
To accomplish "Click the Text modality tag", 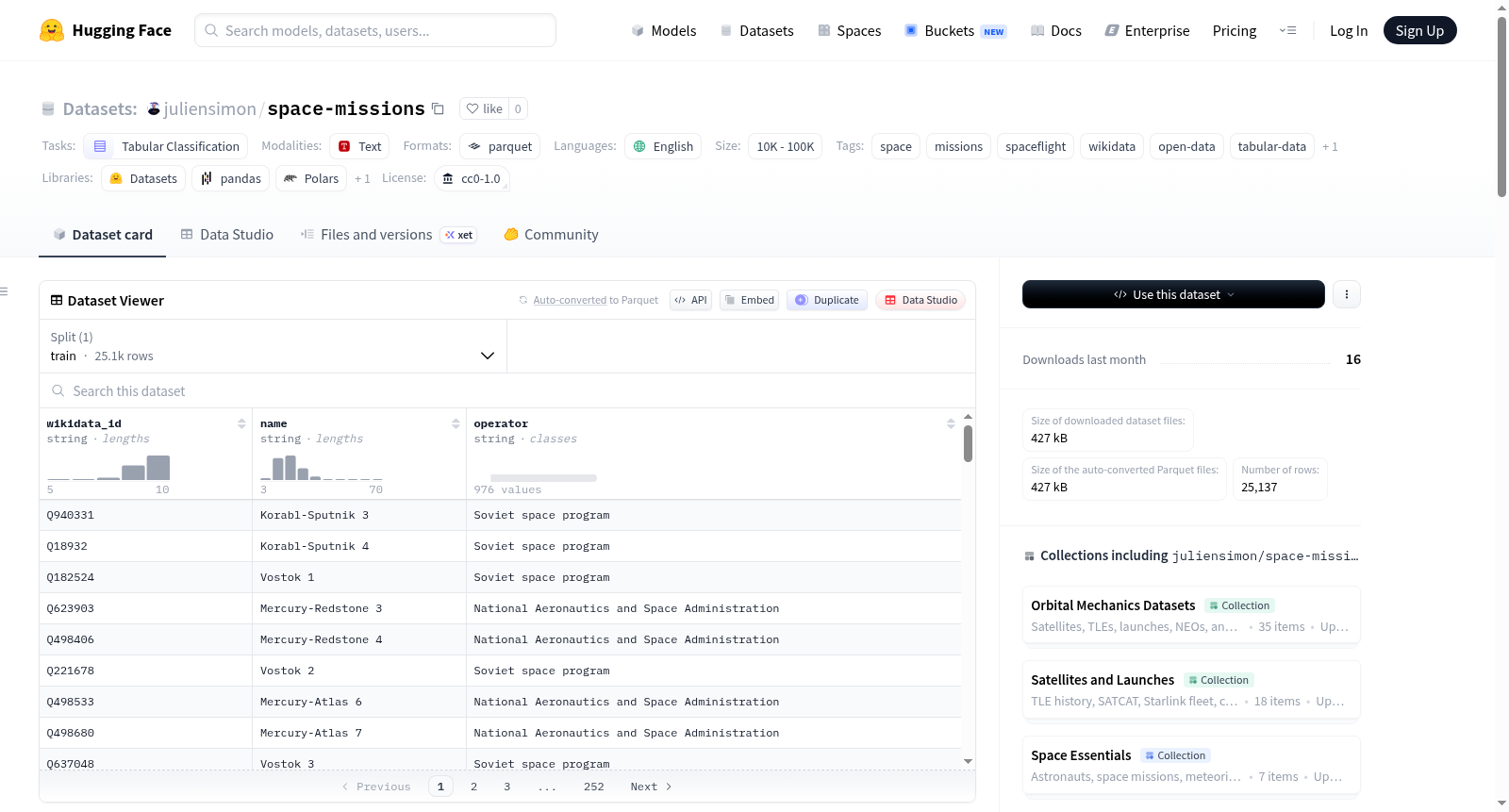I will point(359,146).
